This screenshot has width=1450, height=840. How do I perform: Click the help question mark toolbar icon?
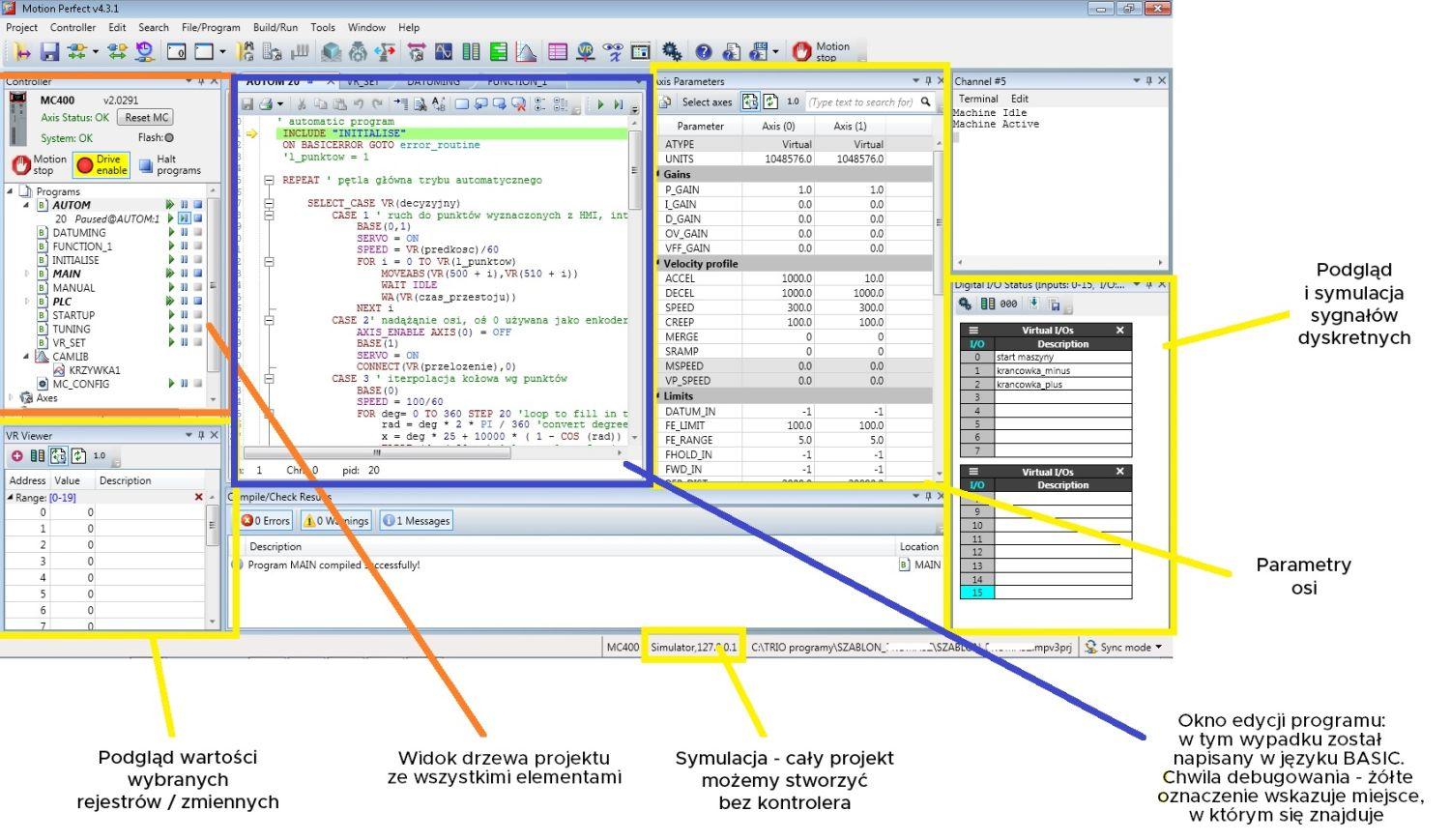[704, 52]
